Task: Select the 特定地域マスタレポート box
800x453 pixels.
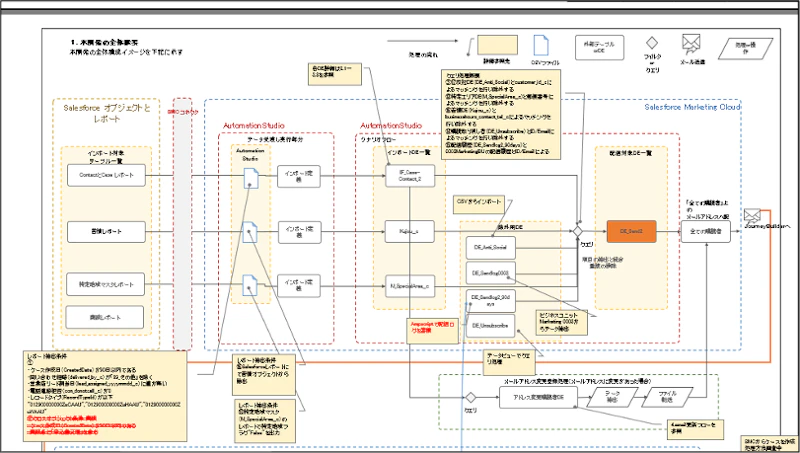Action: [106, 284]
